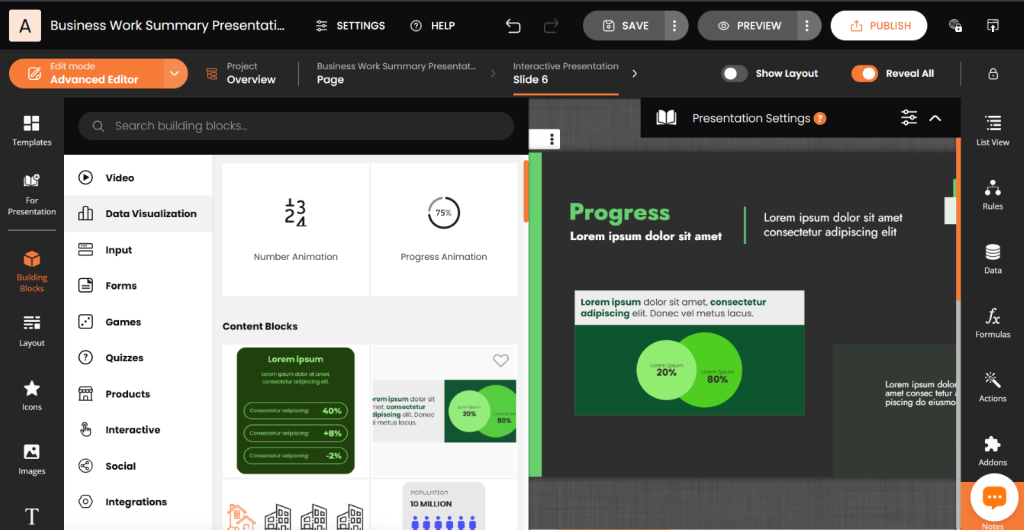Add the Progress Animation block
The height and width of the screenshot is (530, 1024).
click(x=444, y=230)
